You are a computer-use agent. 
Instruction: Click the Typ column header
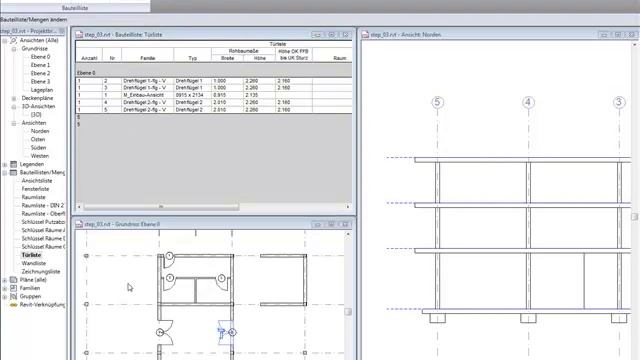point(192,58)
